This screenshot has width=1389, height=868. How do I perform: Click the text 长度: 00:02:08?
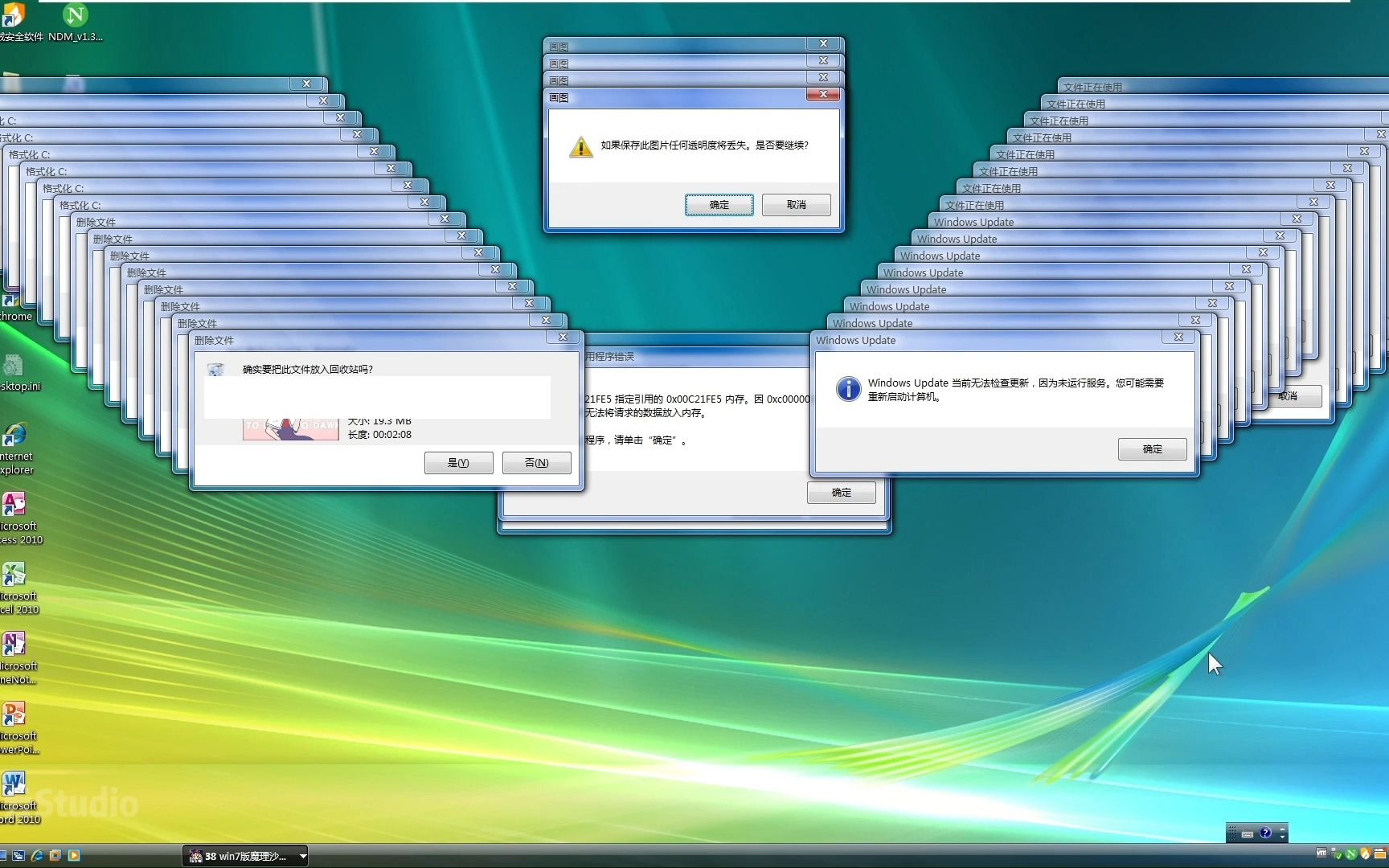click(x=379, y=435)
